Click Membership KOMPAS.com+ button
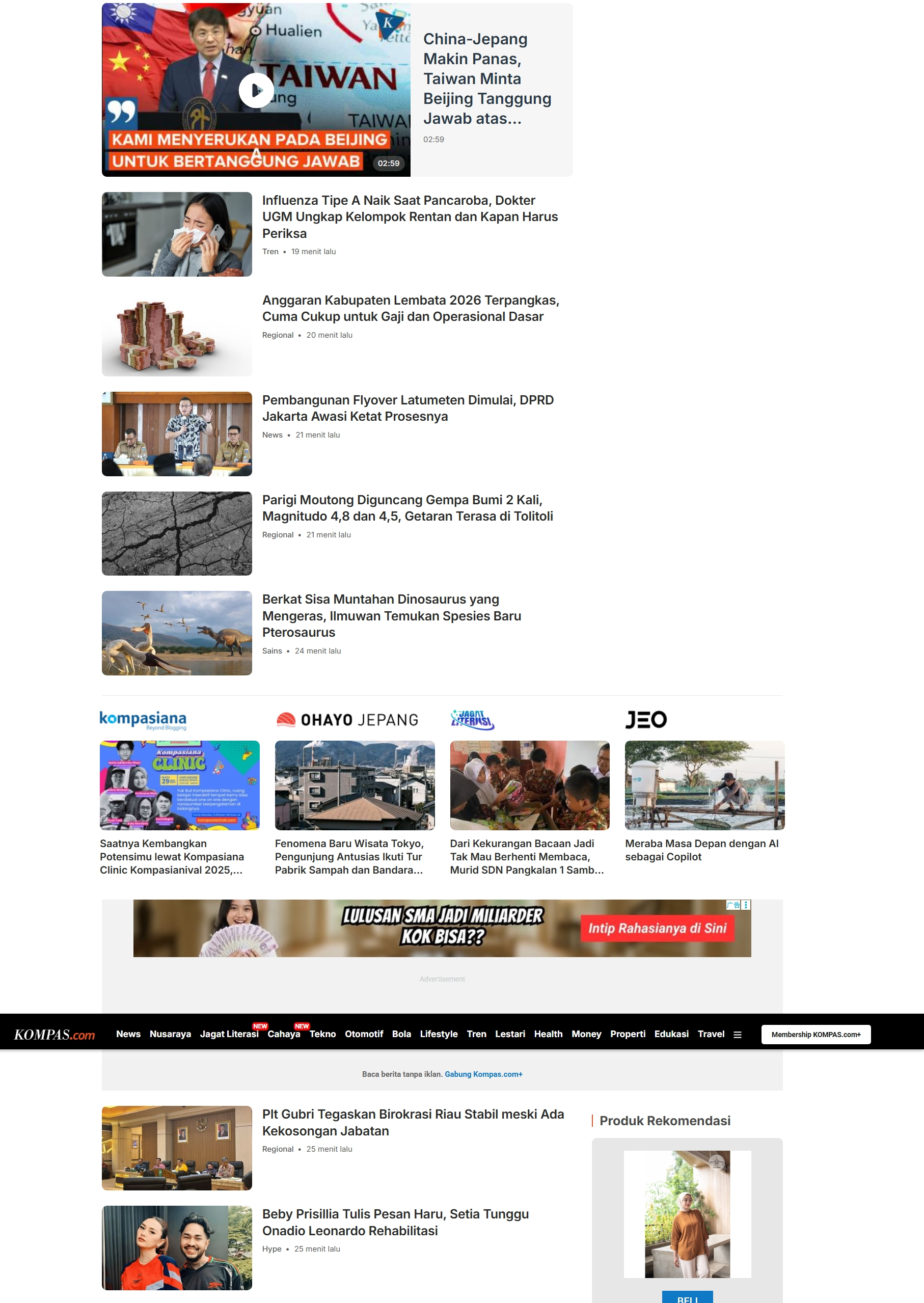This screenshot has width=924, height=1303. click(816, 1035)
